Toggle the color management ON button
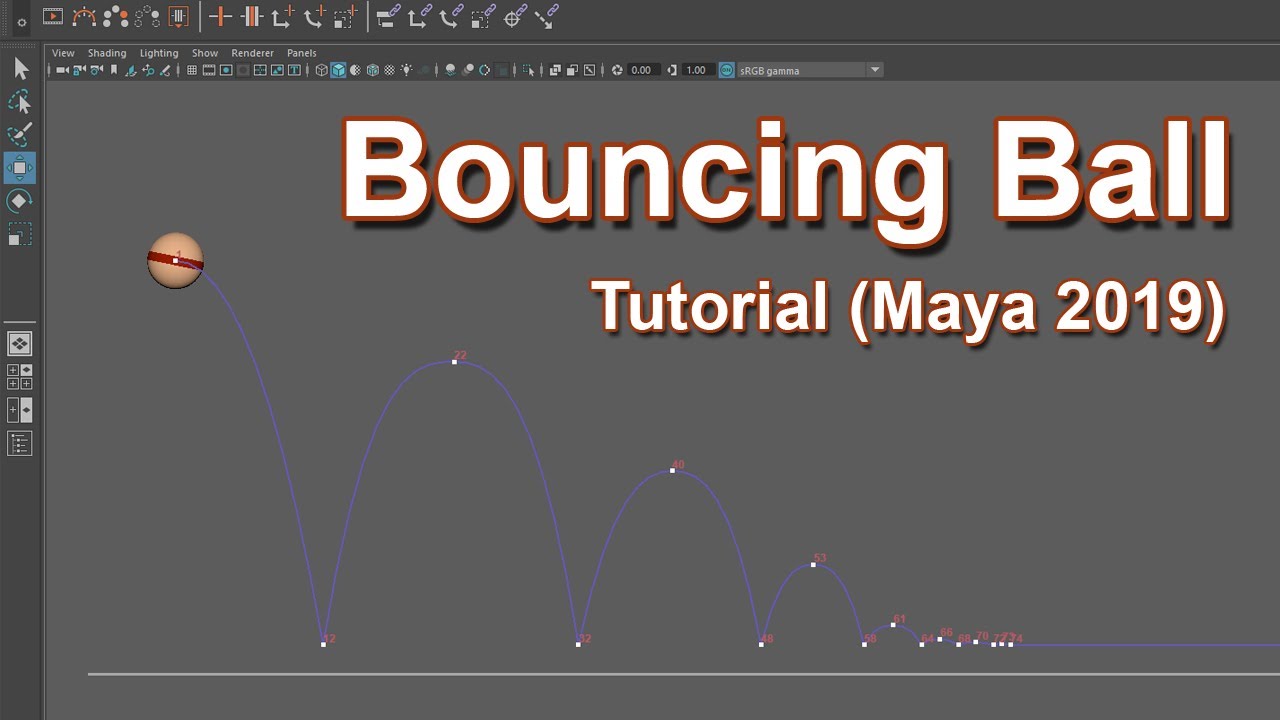This screenshot has height=720, width=1280. coord(726,70)
